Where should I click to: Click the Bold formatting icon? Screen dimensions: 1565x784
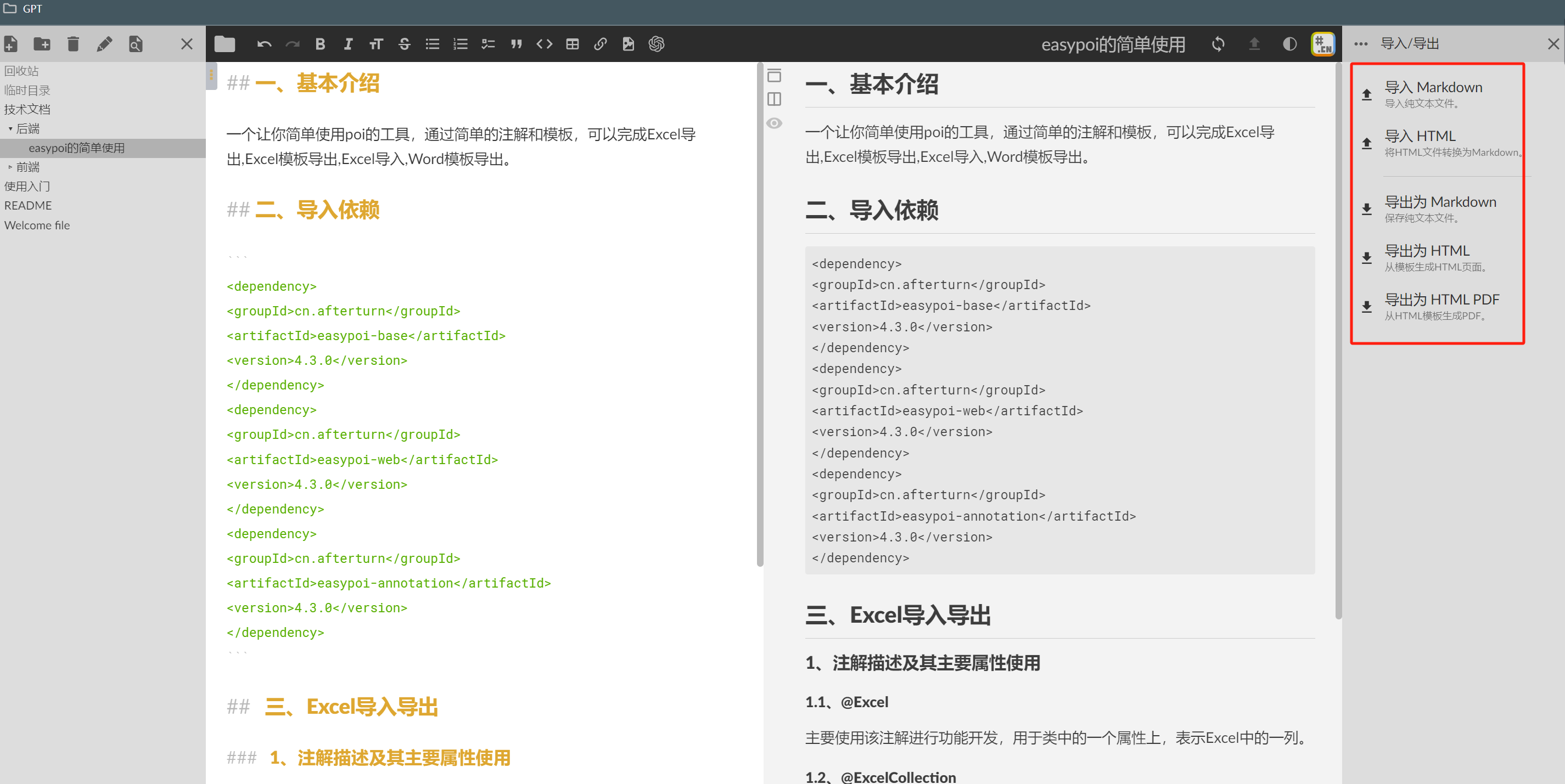320,44
